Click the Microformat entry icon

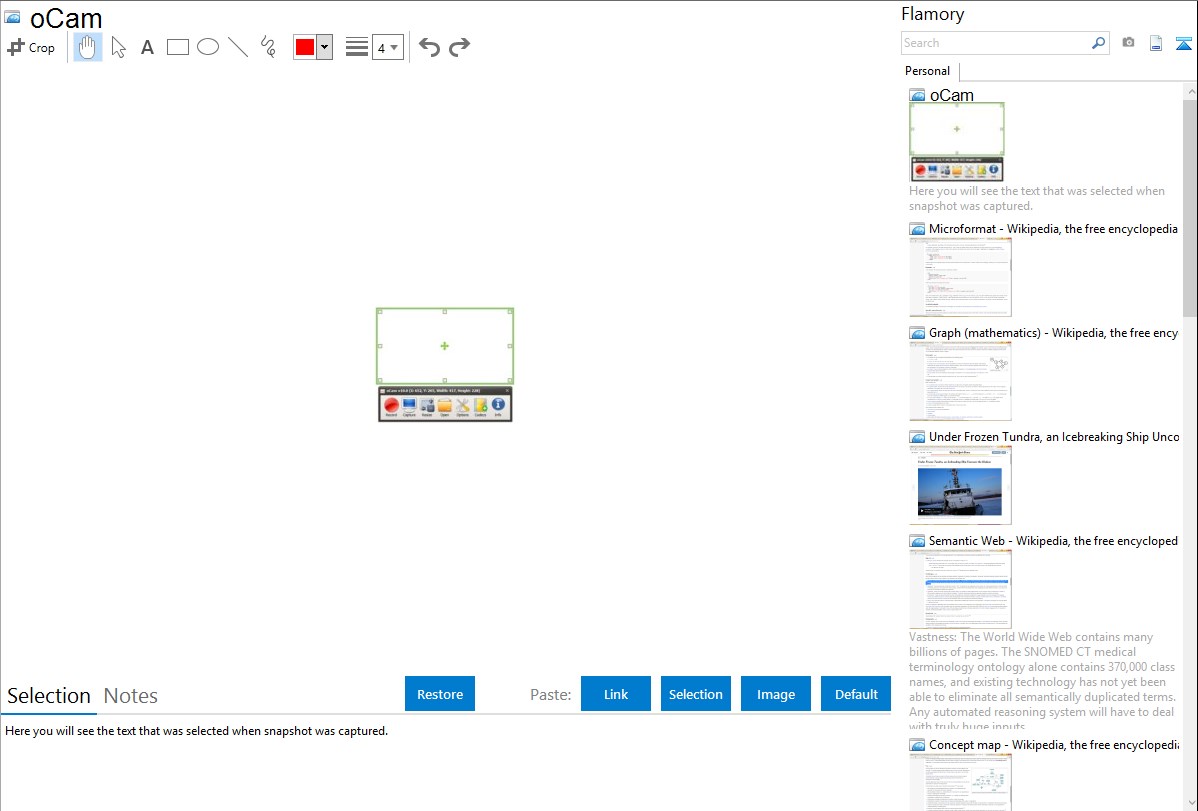pyautogui.click(x=918, y=229)
